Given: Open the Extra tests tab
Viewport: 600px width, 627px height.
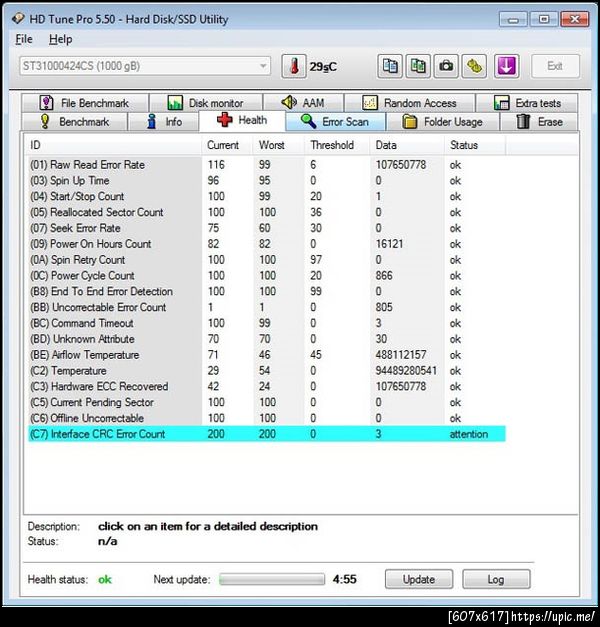Looking at the screenshot, I should 527,103.
